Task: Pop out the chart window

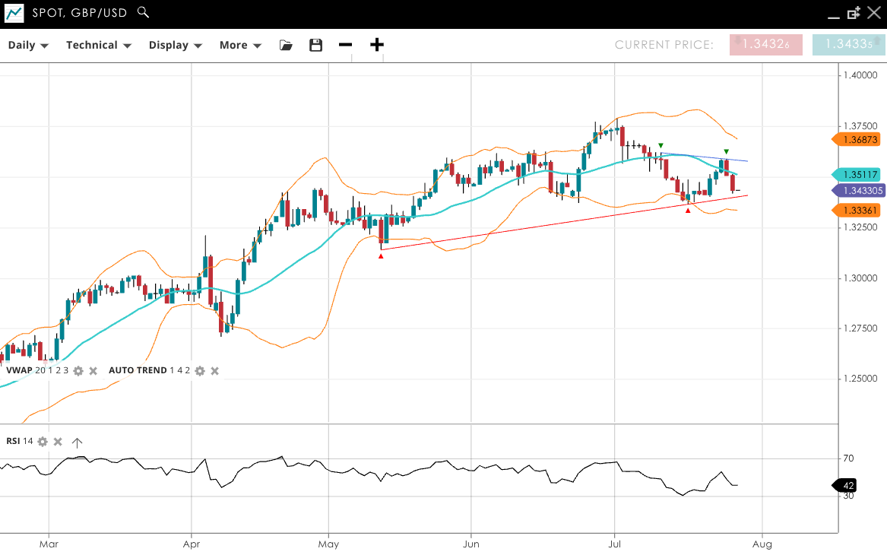Action: coord(853,13)
